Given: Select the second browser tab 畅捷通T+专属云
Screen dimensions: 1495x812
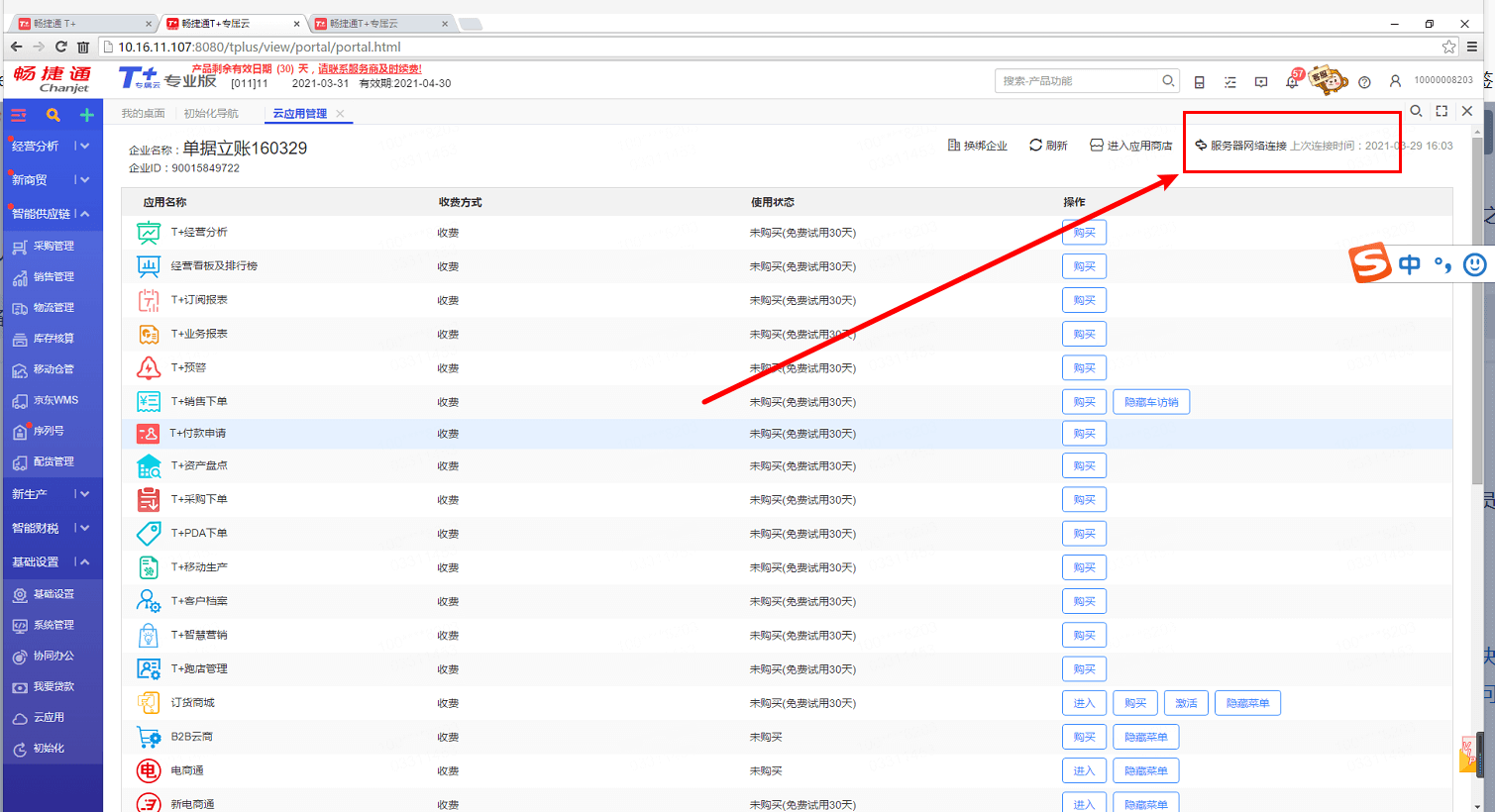Looking at the screenshot, I should coord(235,23).
